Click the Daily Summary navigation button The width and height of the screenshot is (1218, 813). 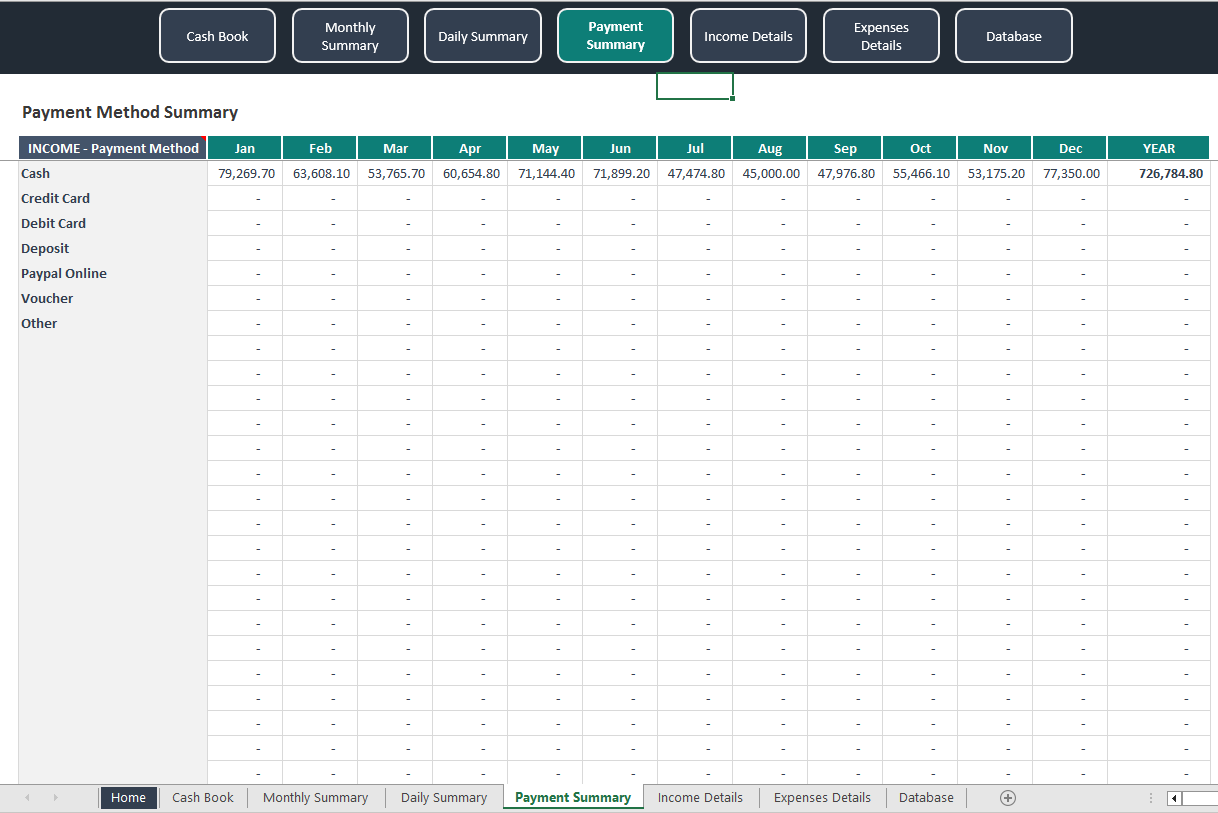482,35
